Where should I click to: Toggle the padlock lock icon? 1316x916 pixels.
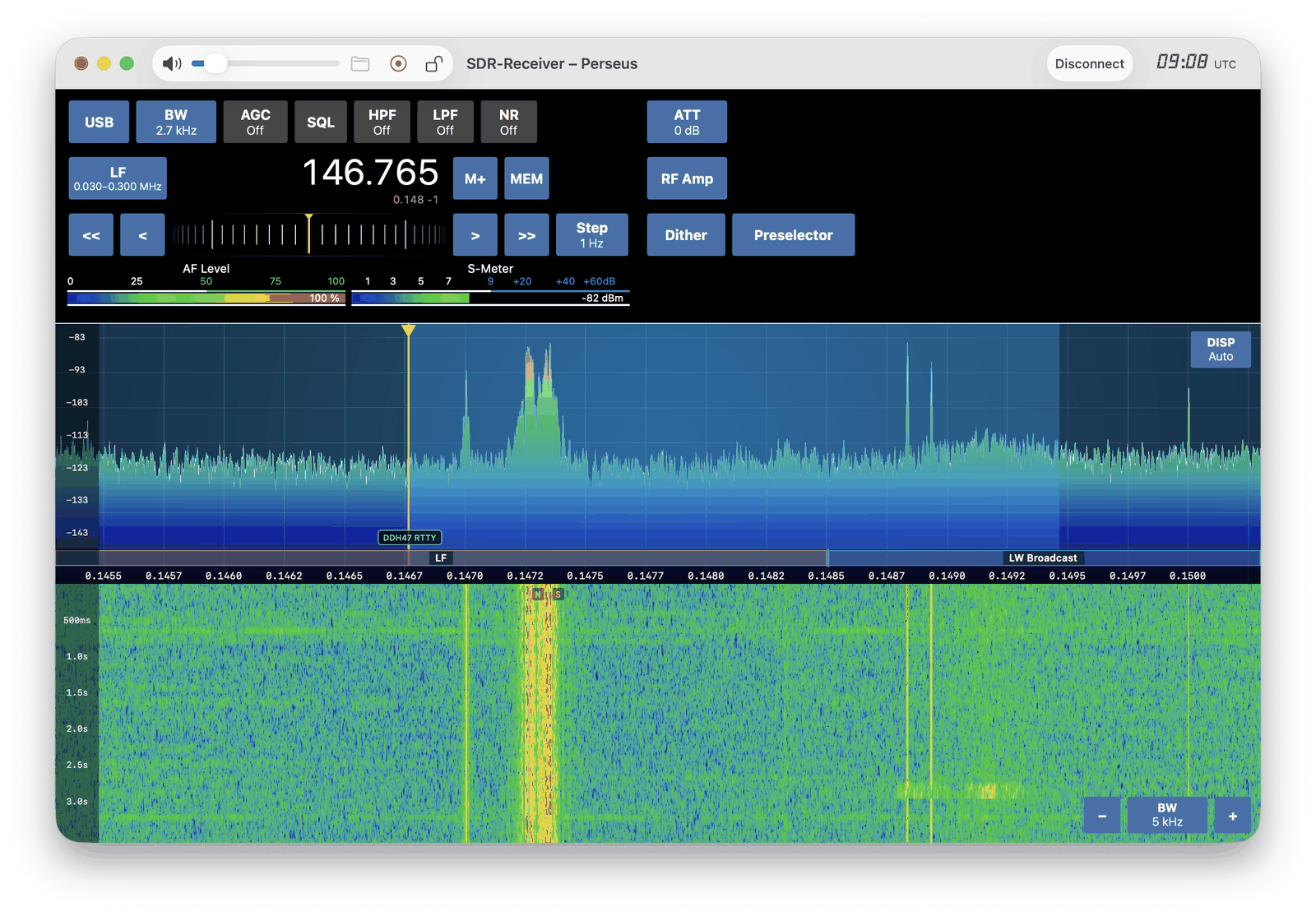point(434,63)
